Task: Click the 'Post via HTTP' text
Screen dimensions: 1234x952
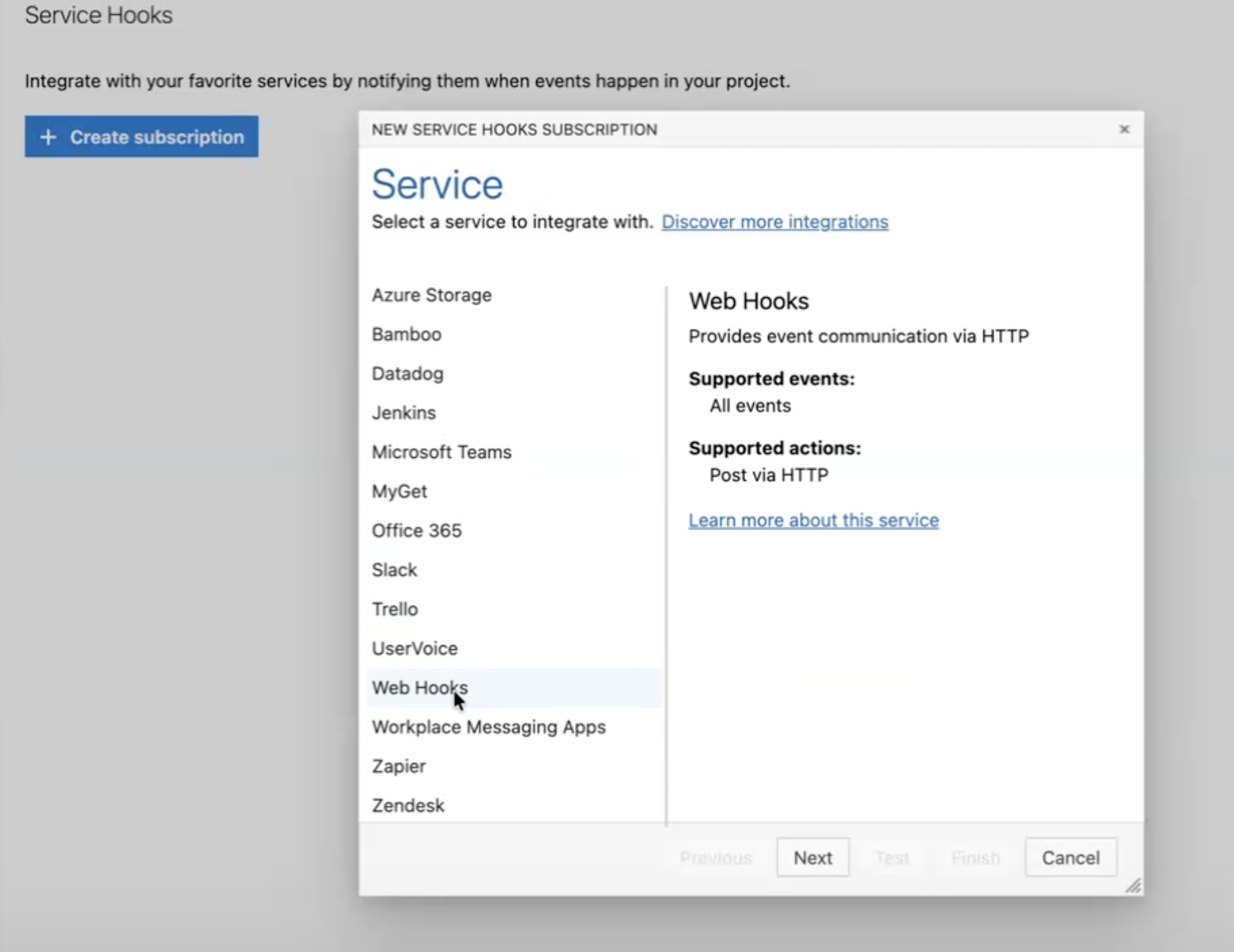Action: [x=769, y=475]
